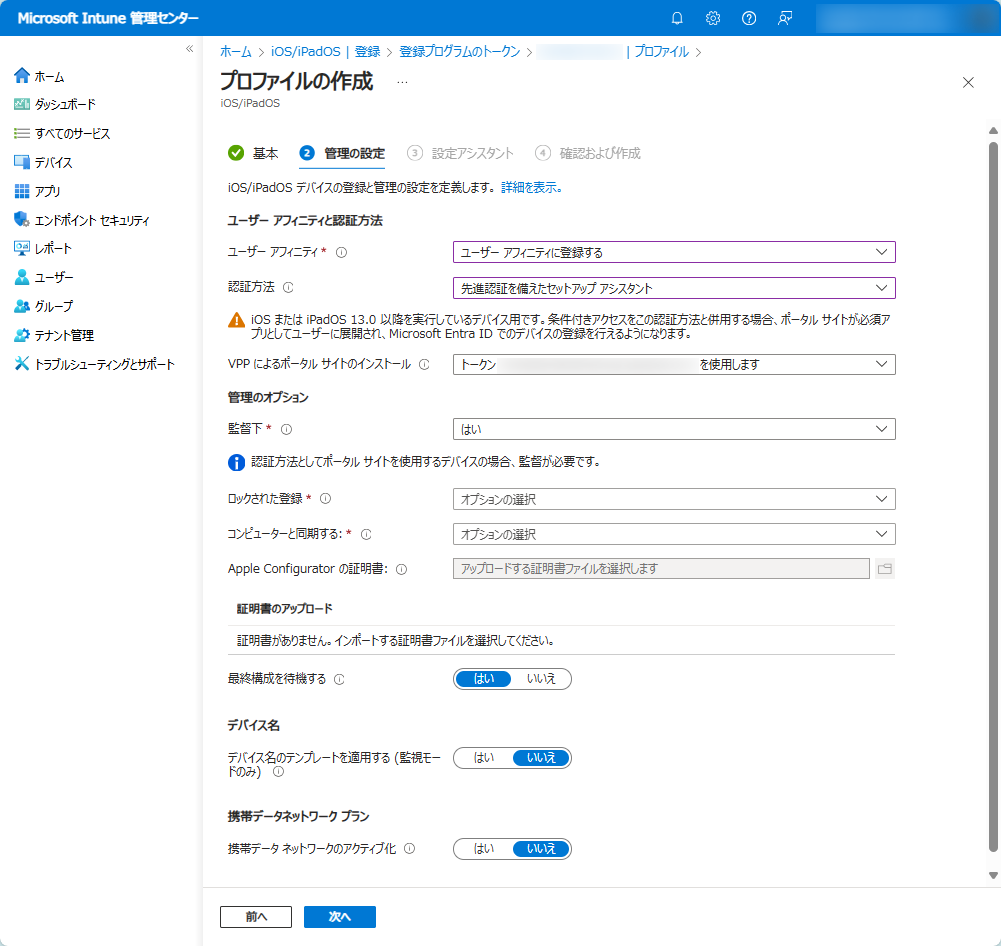Click the エンドポイント セキュリティ shield icon

pyautogui.click(x=22, y=220)
